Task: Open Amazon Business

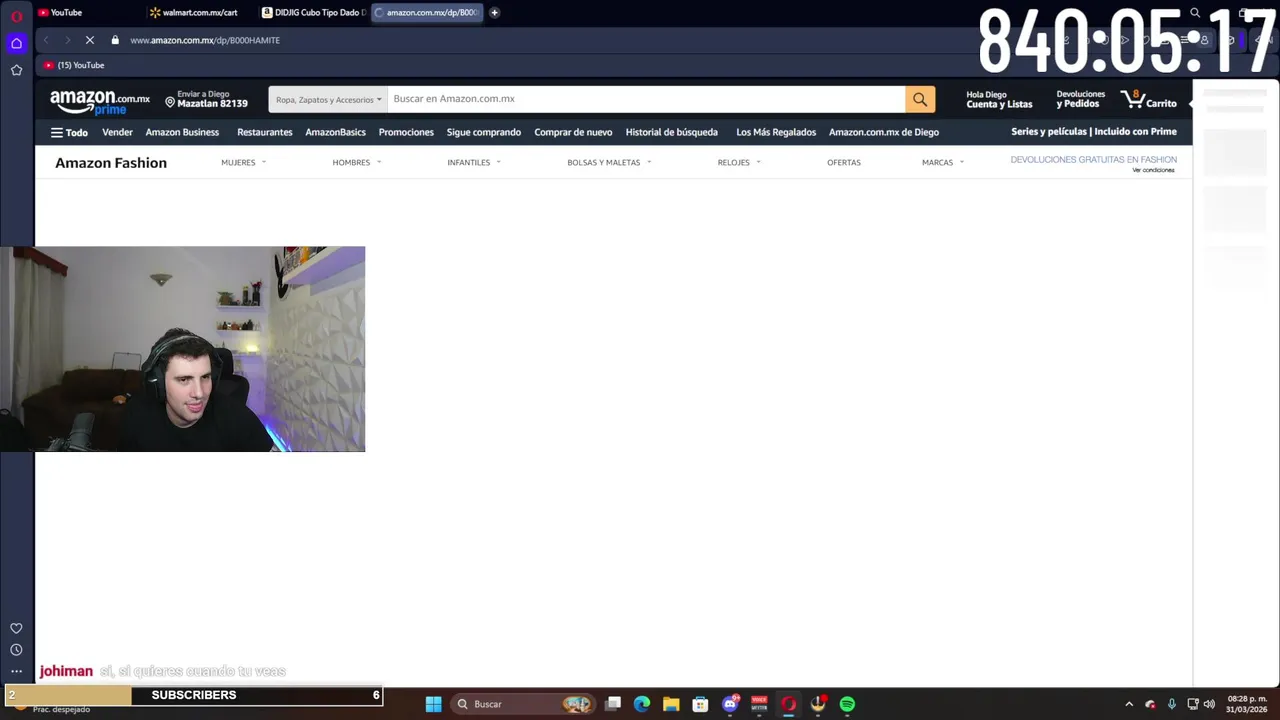Action: [x=182, y=132]
